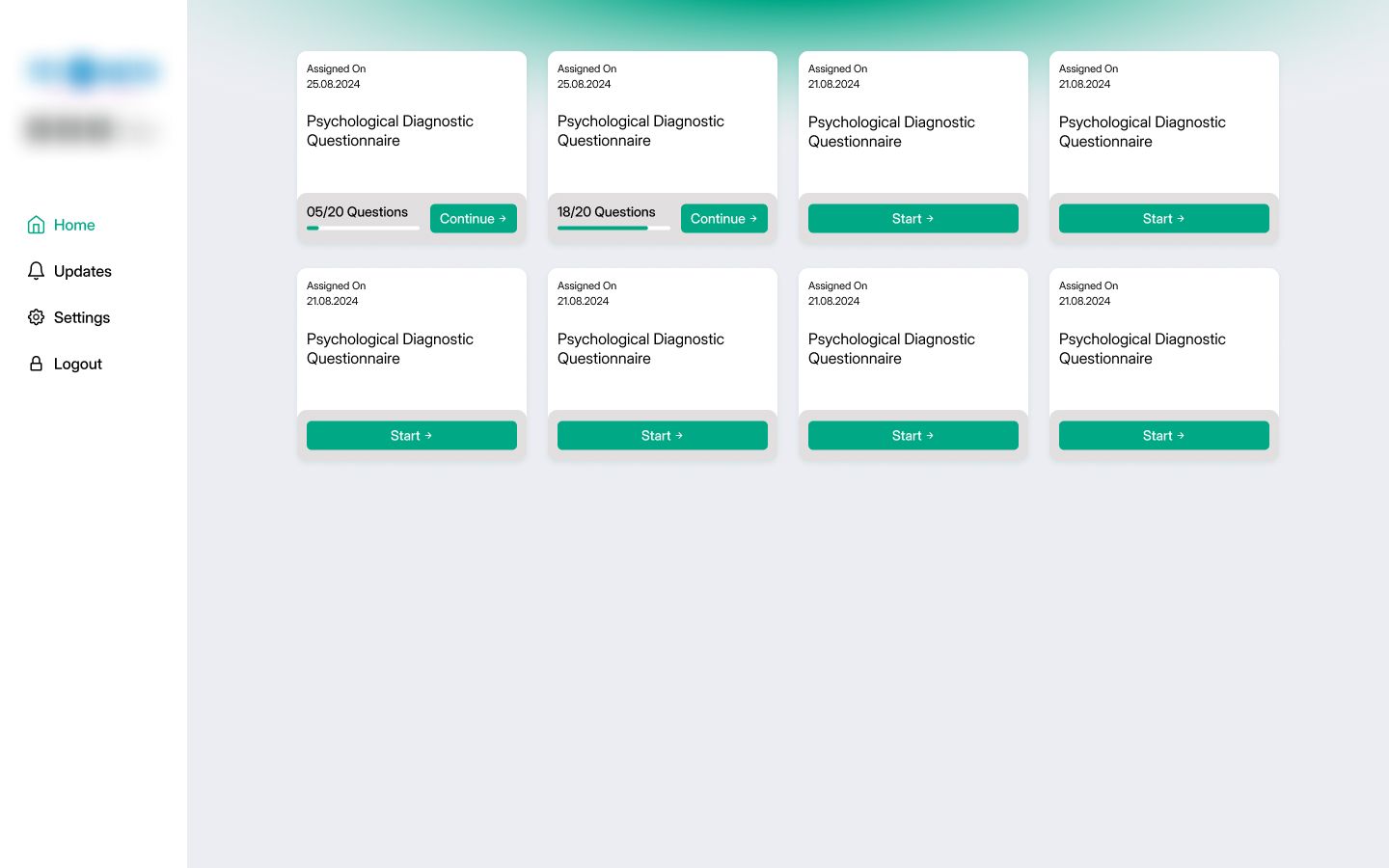
Task: Click the Logout lock icon
Action: [x=36, y=364]
